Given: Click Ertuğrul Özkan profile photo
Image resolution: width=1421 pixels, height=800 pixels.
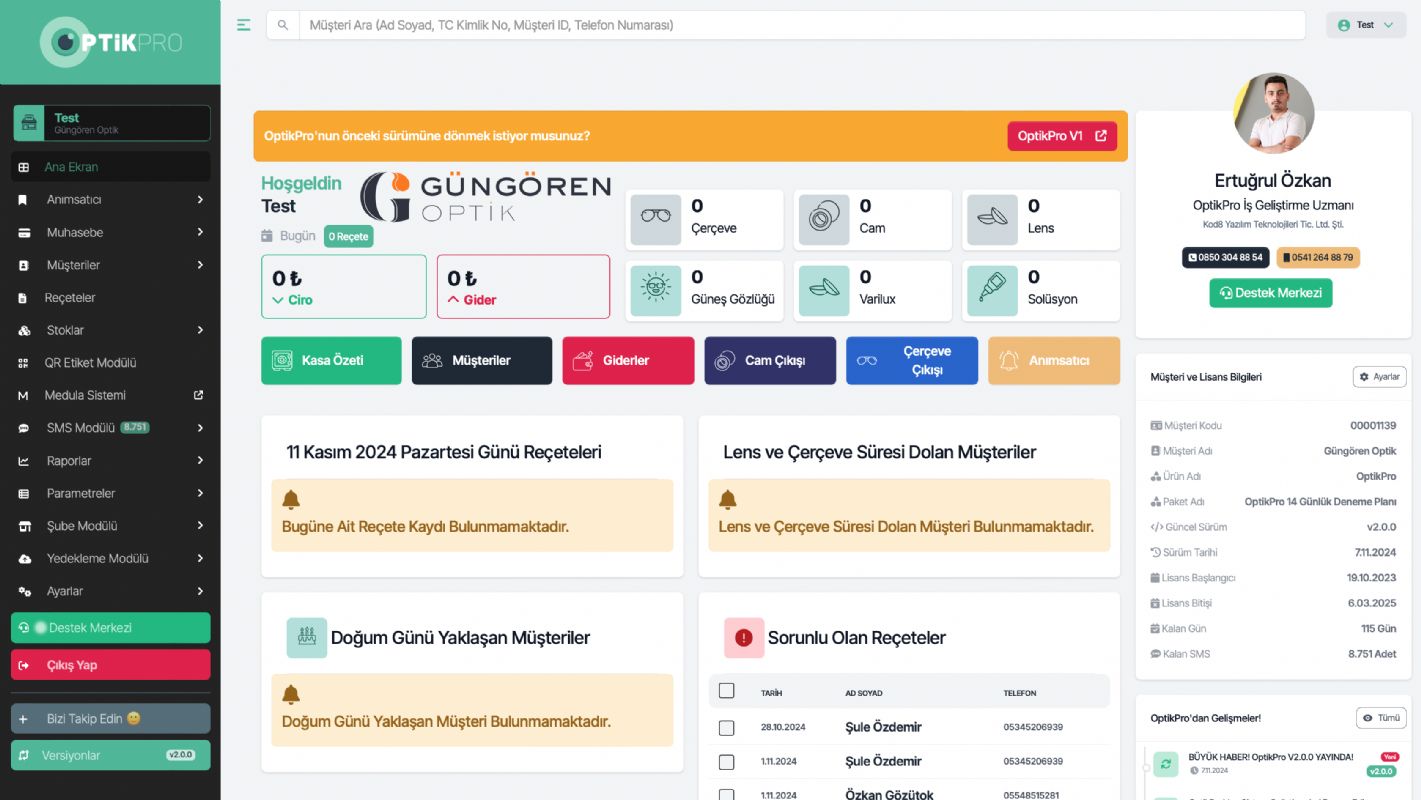Looking at the screenshot, I should pyautogui.click(x=1273, y=113).
